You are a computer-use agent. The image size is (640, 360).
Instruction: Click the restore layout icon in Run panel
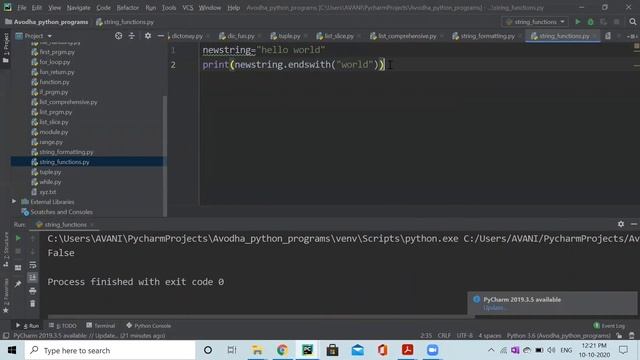click(18, 268)
